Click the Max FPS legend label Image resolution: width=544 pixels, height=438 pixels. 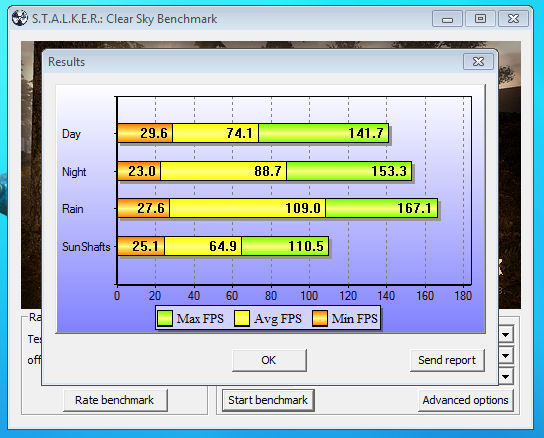[x=200, y=319]
